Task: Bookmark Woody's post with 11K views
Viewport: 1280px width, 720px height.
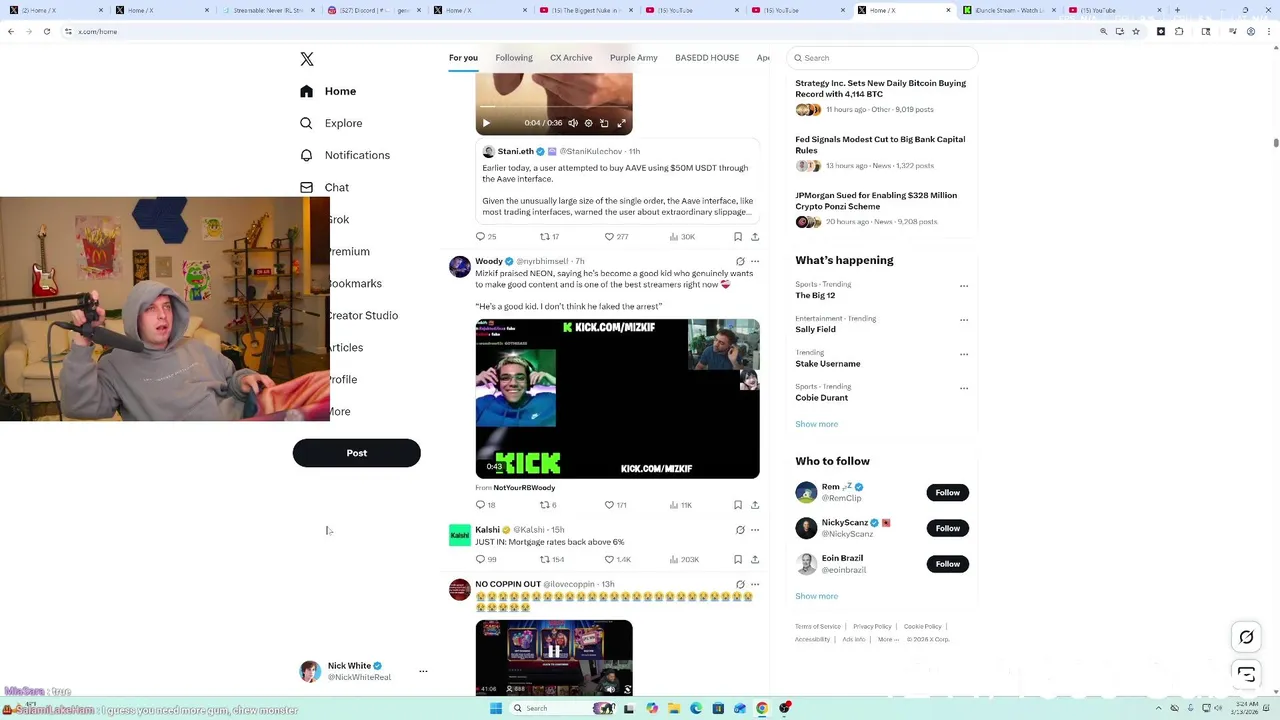Action: tap(738, 505)
